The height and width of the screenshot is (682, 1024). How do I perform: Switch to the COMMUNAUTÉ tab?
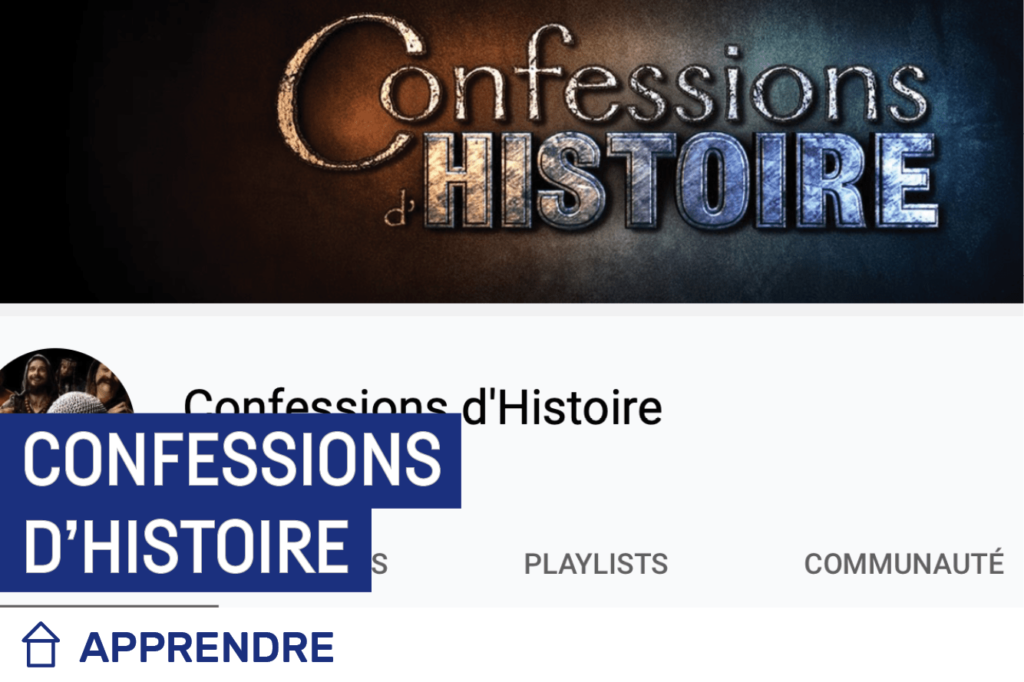[903, 563]
